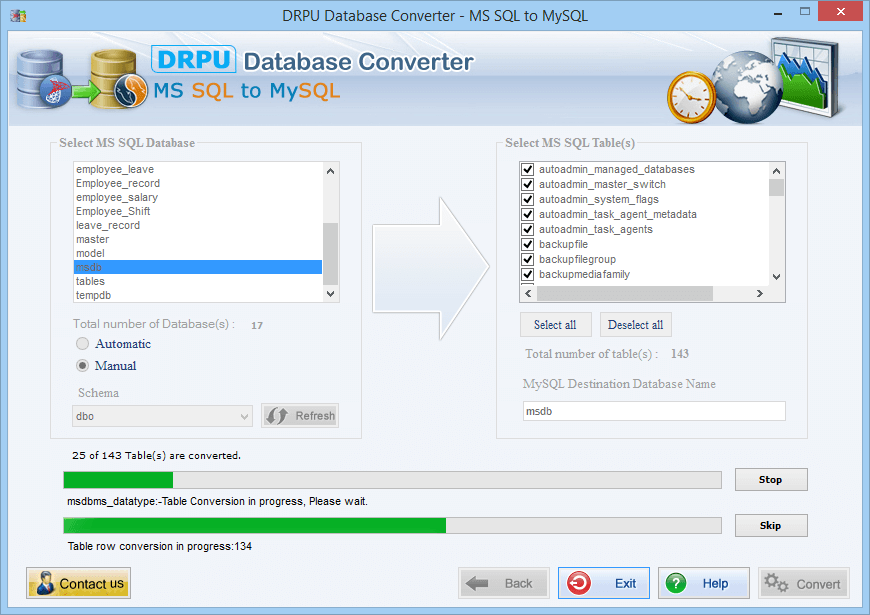
Task: Click the Help button label
Action: point(715,583)
